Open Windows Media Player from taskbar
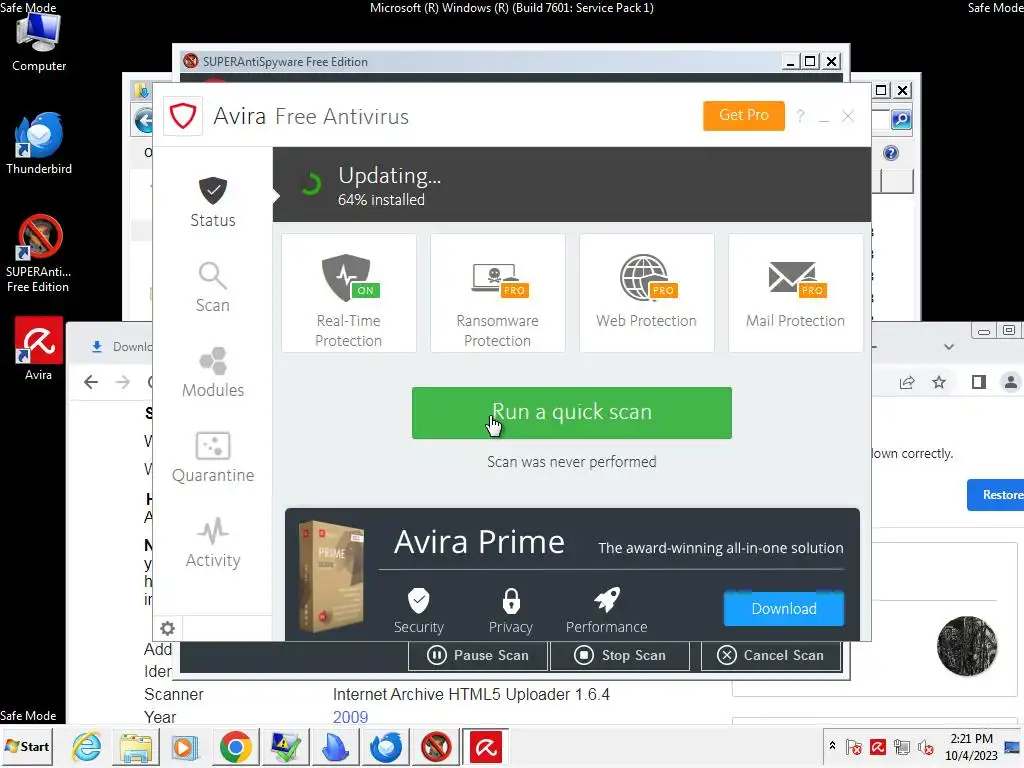1024x768 pixels. [x=185, y=747]
